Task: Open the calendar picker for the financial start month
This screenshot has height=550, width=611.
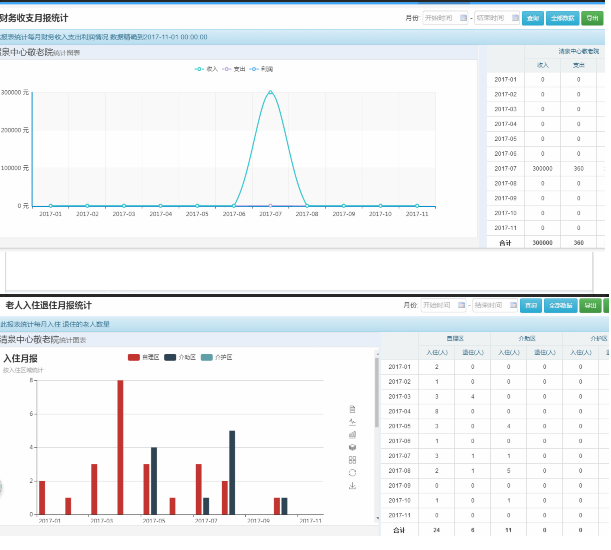Action: [463, 18]
